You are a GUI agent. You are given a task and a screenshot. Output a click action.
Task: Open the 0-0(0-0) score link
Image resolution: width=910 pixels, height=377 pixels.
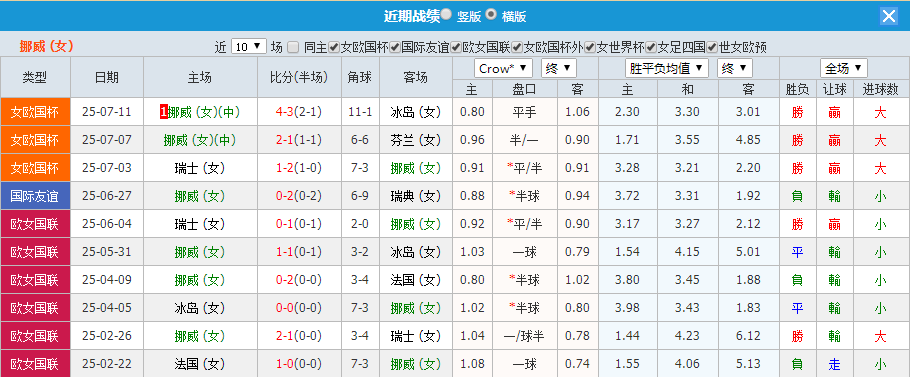(x=299, y=308)
